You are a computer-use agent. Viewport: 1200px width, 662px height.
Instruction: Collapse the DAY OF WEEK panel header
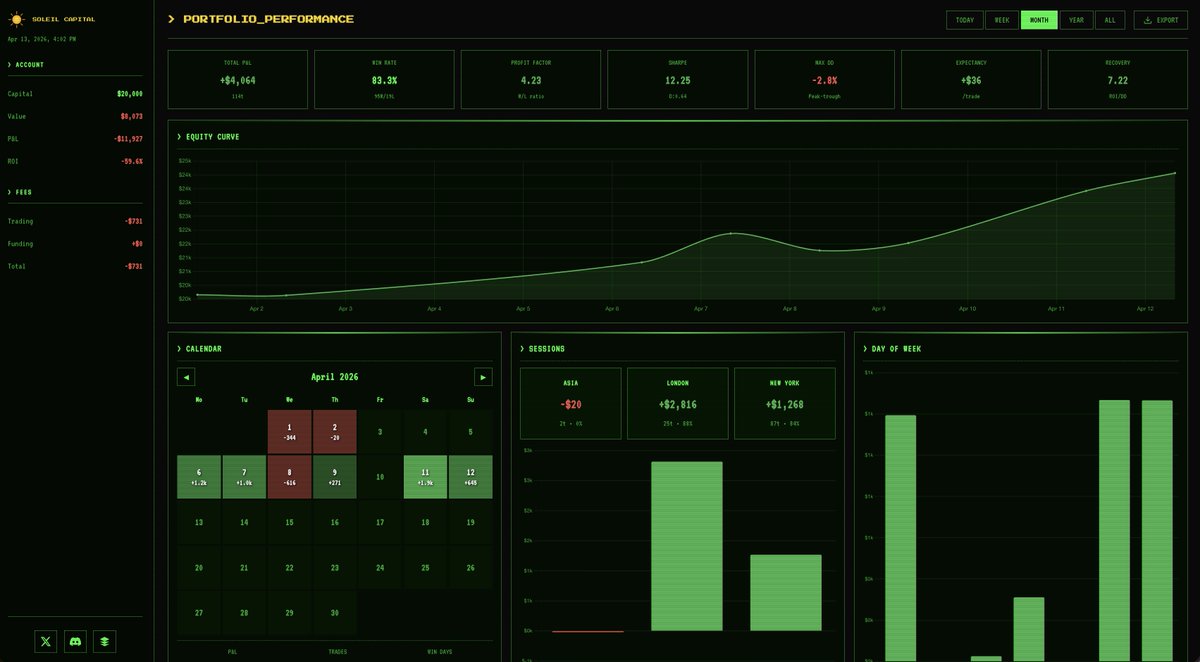click(891, 349)
